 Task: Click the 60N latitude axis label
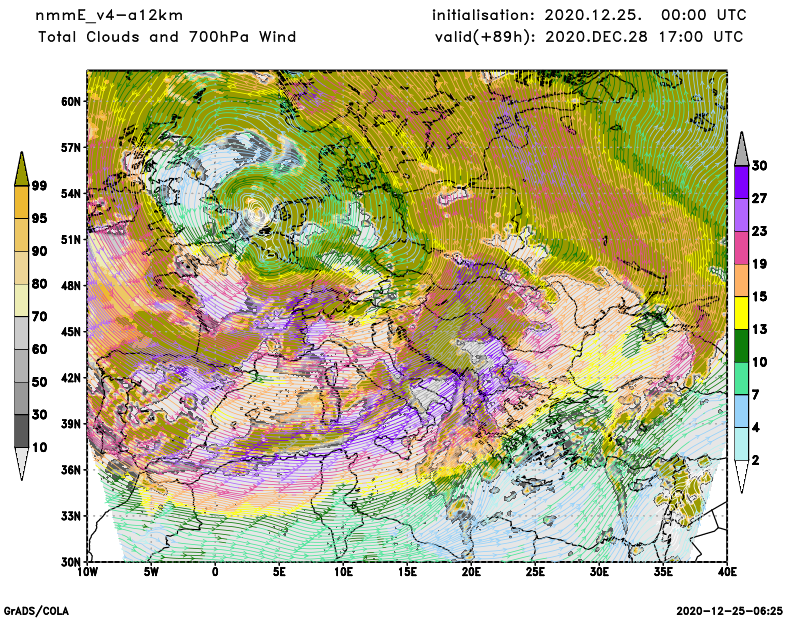click(x=70, y=101)
